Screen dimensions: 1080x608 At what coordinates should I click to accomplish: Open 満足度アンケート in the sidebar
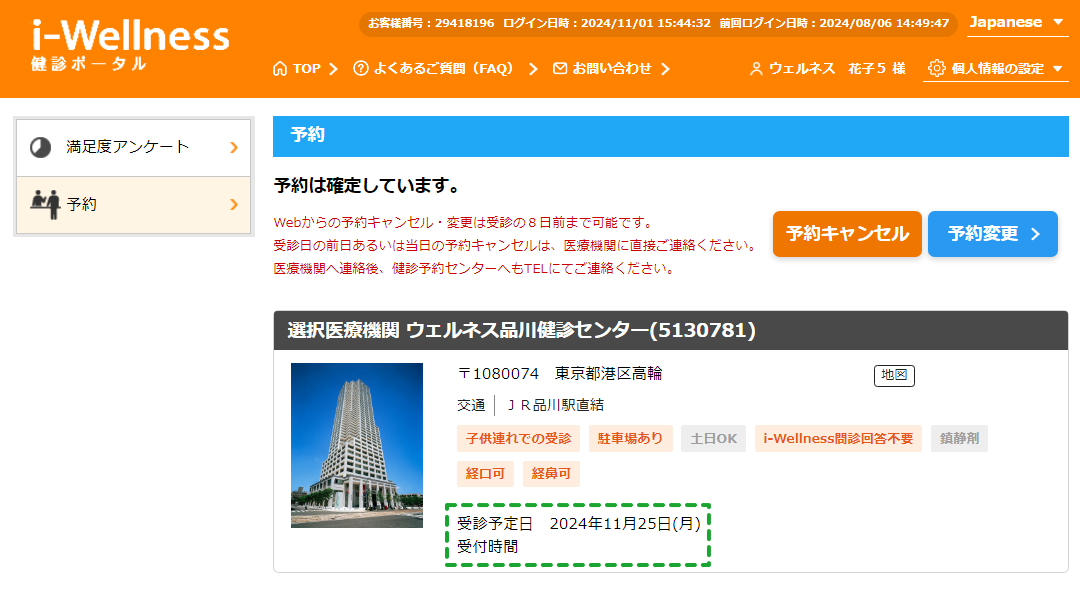[x=134, y=147]
